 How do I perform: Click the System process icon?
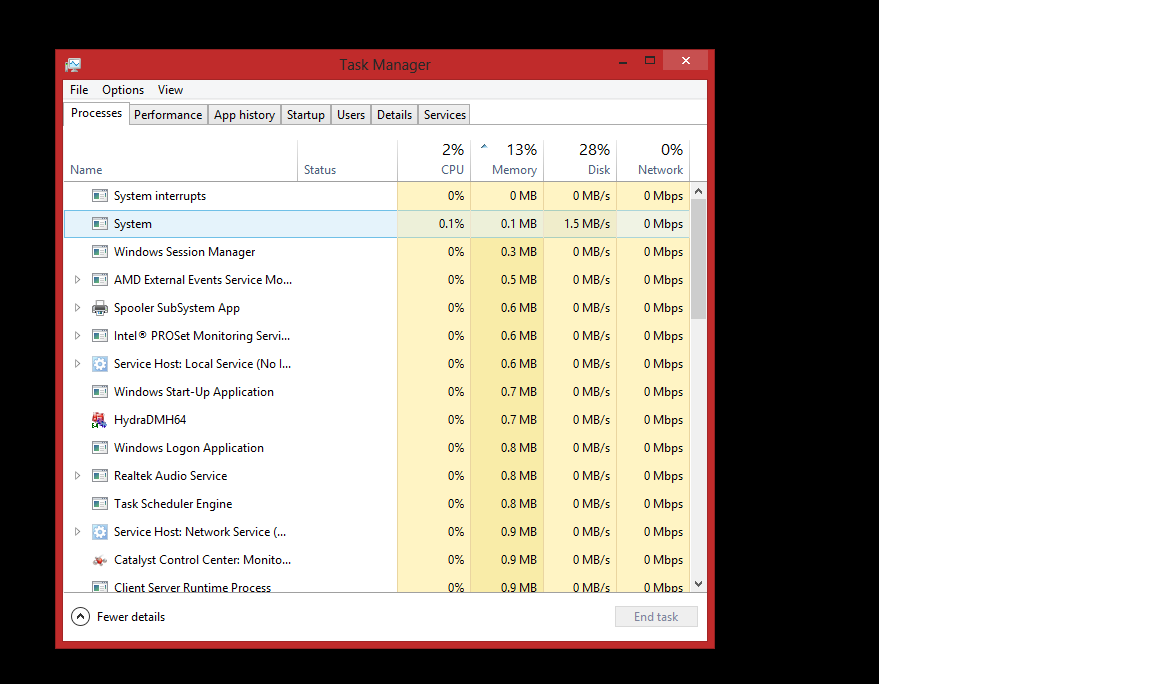[100, 223]
